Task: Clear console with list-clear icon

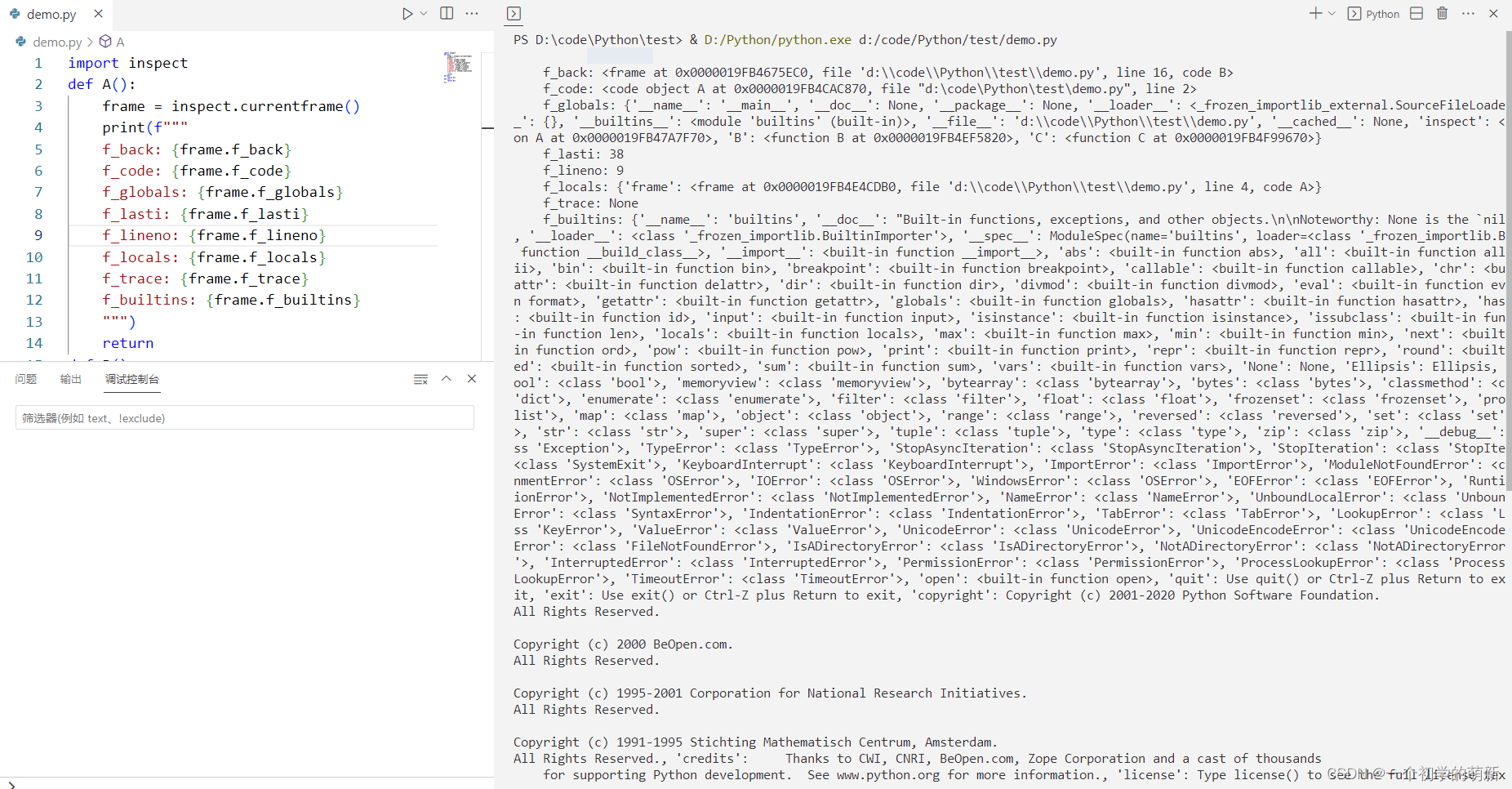Action: point(420,379)
